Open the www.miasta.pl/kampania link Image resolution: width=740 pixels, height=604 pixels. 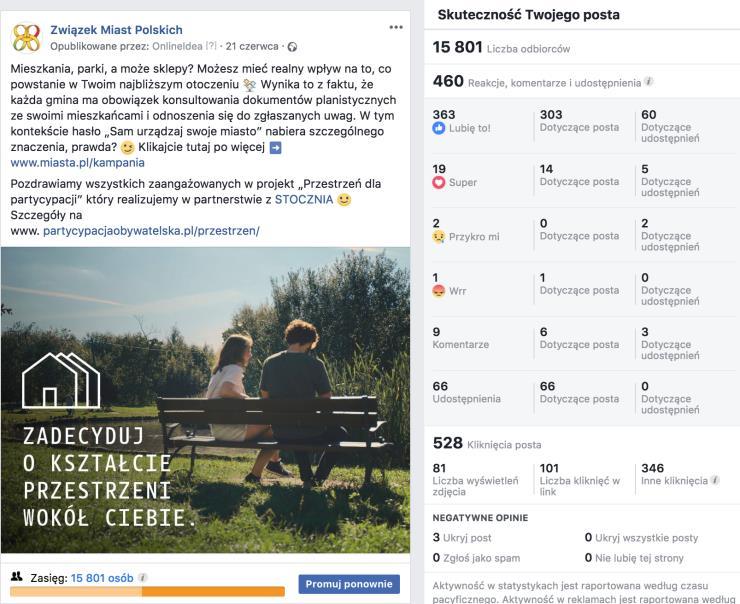tap(77, 163)
